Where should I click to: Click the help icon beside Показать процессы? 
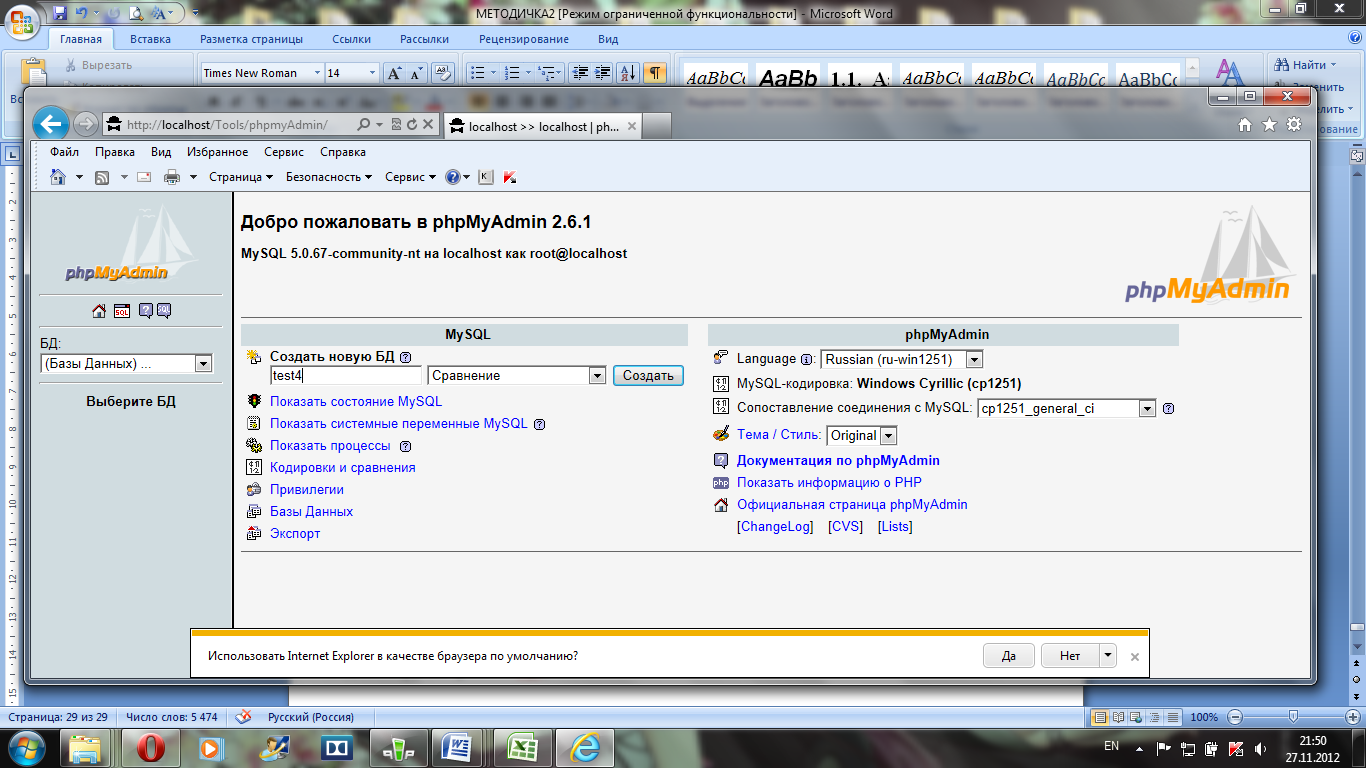click(405, 446)
